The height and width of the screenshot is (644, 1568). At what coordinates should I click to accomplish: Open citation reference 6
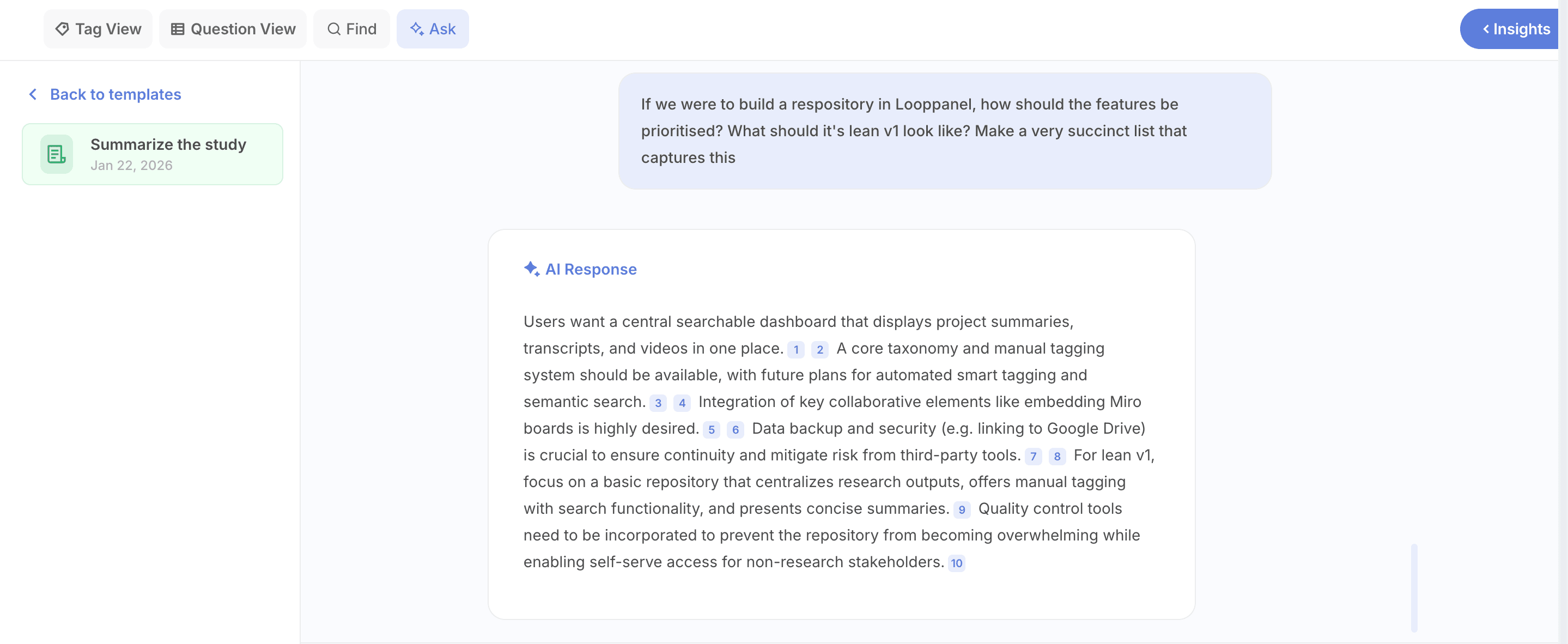[736, 430]
